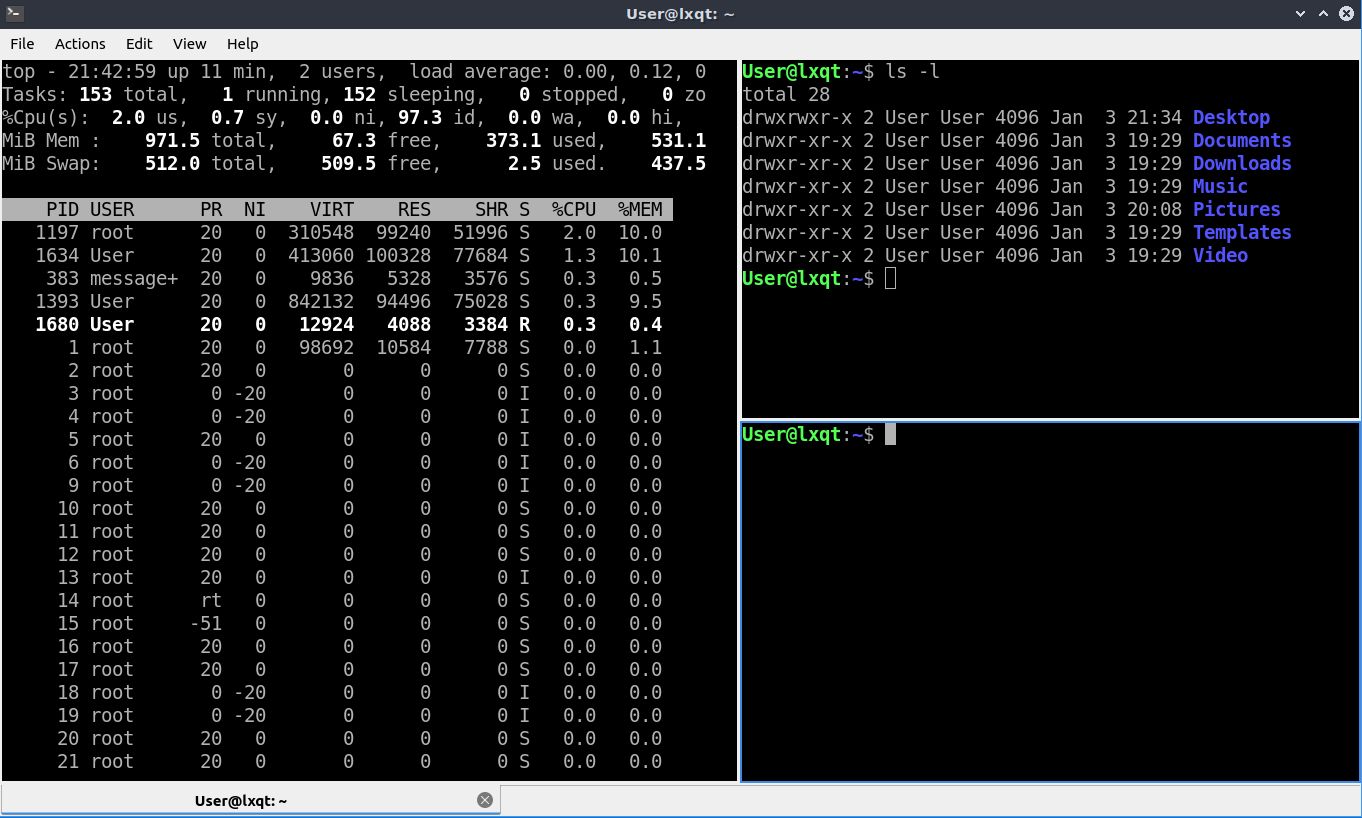Click the Pictures directory name

click(1236, 209)
